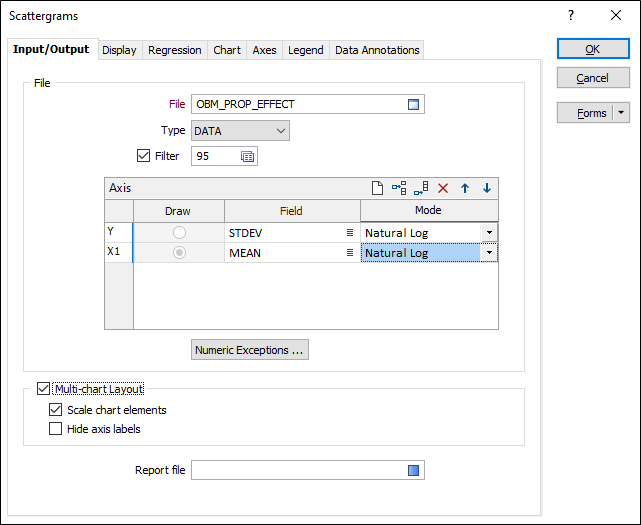Open field list icon for STDEV row
The image size is (641, 525).
tap(350, 233)
